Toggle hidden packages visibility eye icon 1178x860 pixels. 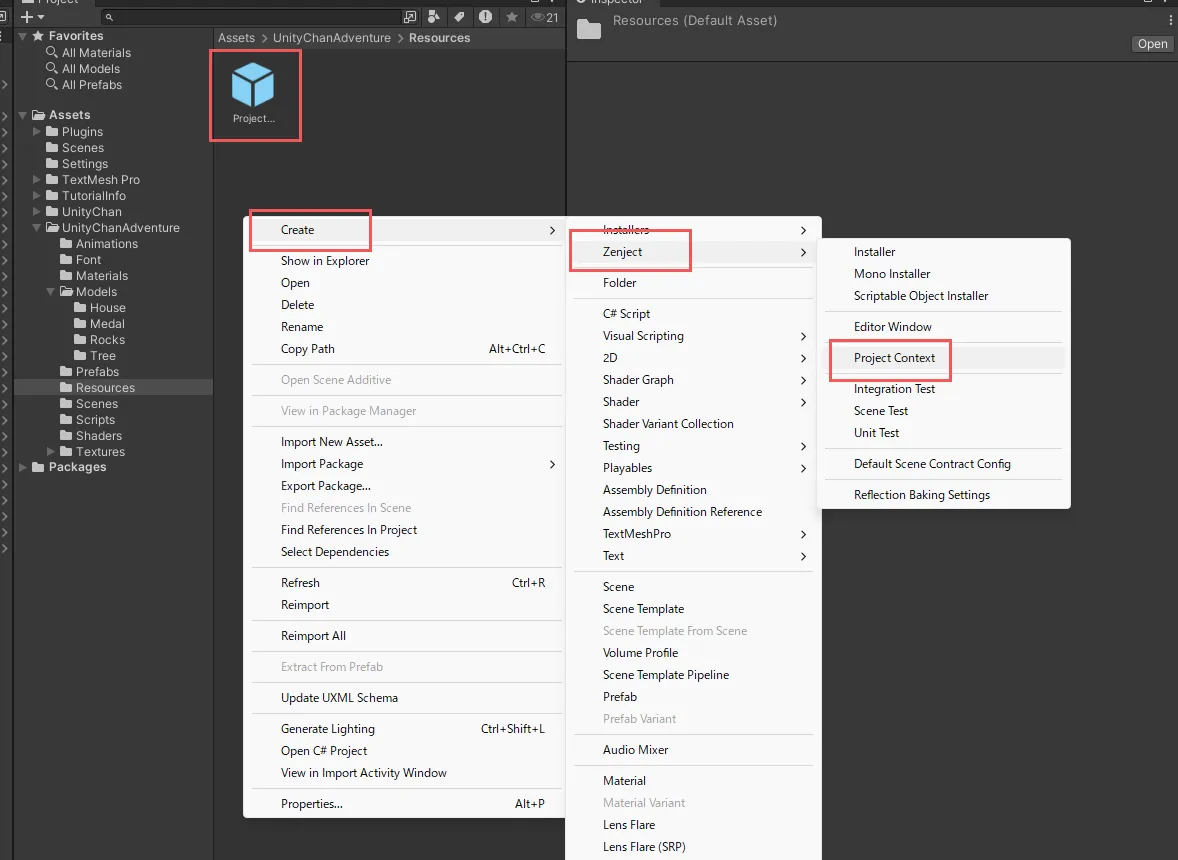pyautogui.click(x=545, y=17)
